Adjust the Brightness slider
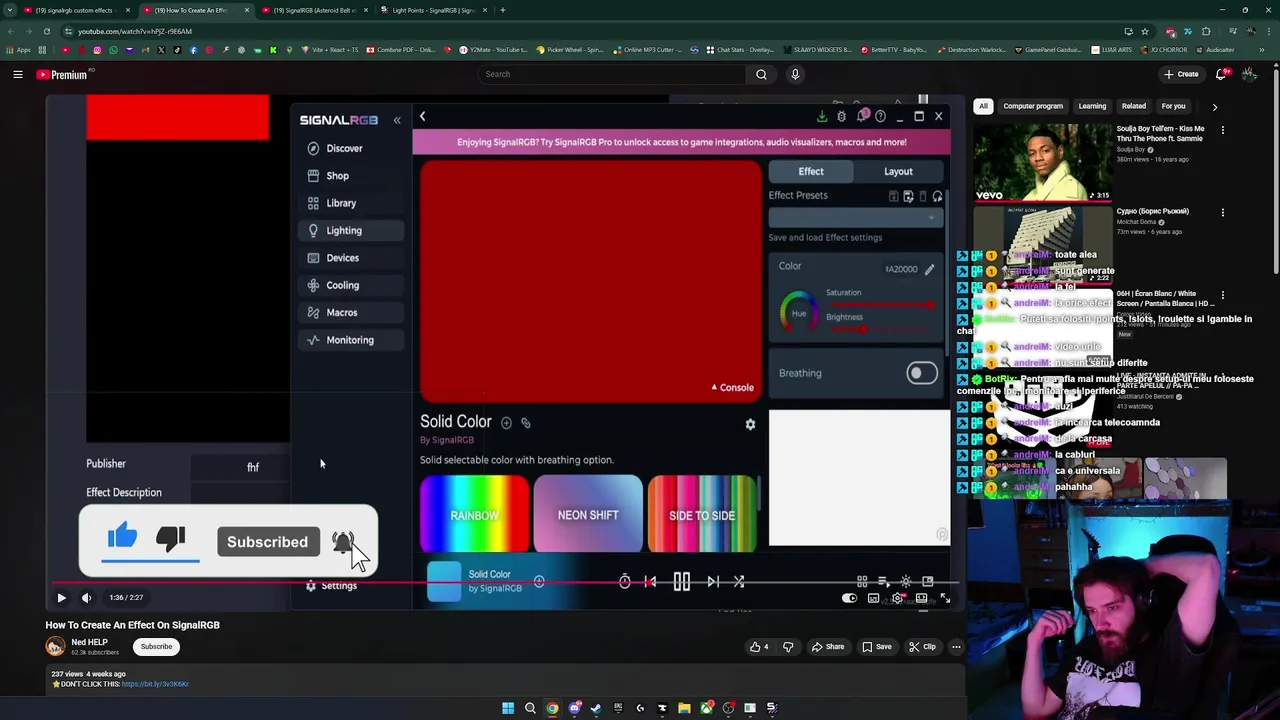Viewport: 1280px width, 720px height. (x=880, y=328)
